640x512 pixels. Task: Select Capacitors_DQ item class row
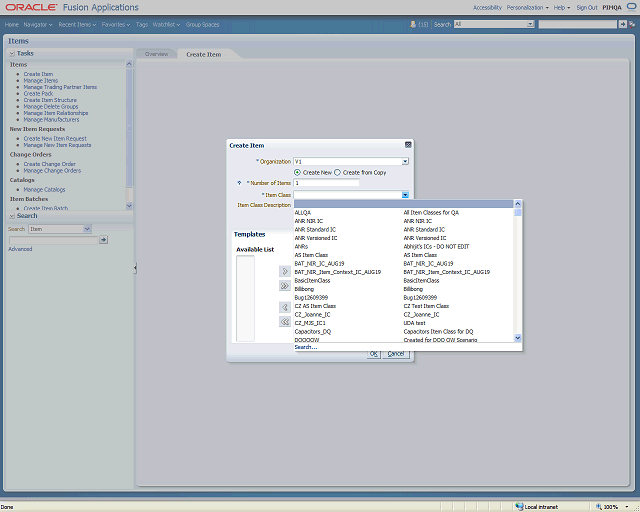click(x=404, y=332)
